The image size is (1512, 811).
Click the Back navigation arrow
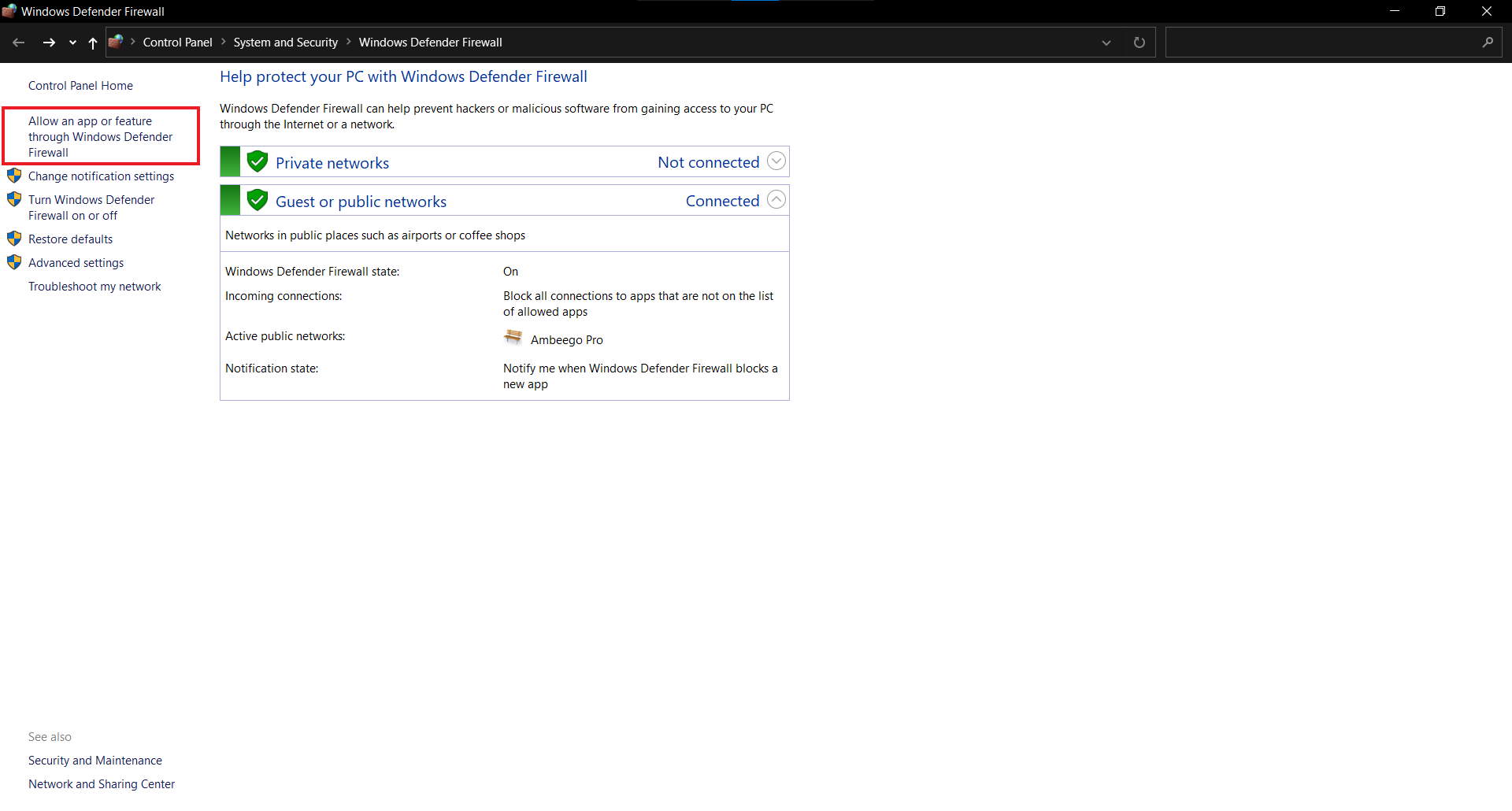point(19,43)
